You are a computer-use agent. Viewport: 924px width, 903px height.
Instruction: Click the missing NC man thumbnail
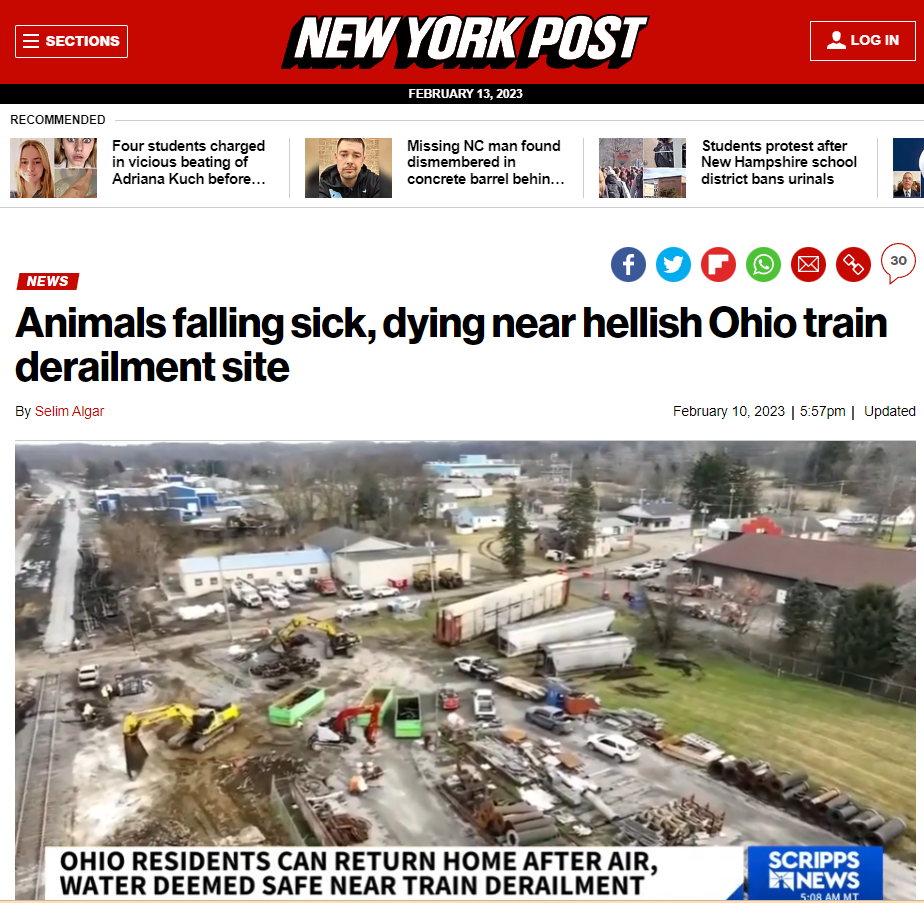pyautogui.click(x=348, y=168)
